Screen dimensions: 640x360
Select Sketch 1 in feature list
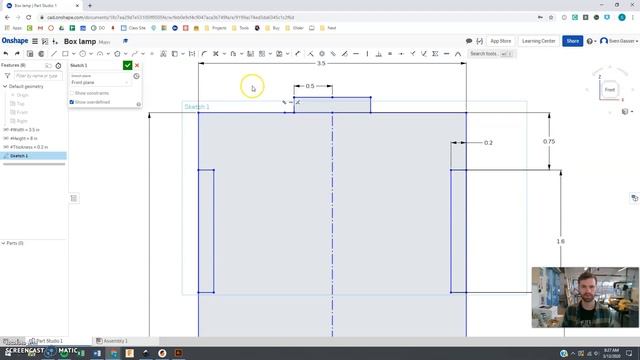33,156
